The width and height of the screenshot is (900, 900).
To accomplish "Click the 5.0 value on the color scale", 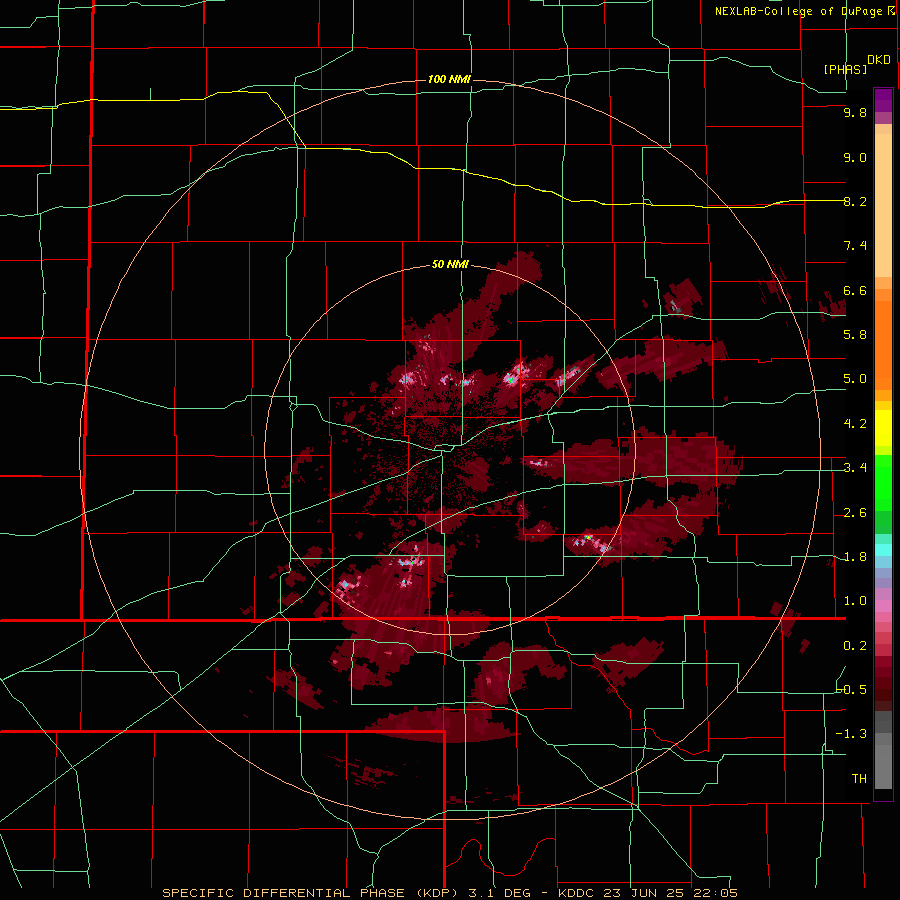I will pyautogui.click(x=855, y=379).
